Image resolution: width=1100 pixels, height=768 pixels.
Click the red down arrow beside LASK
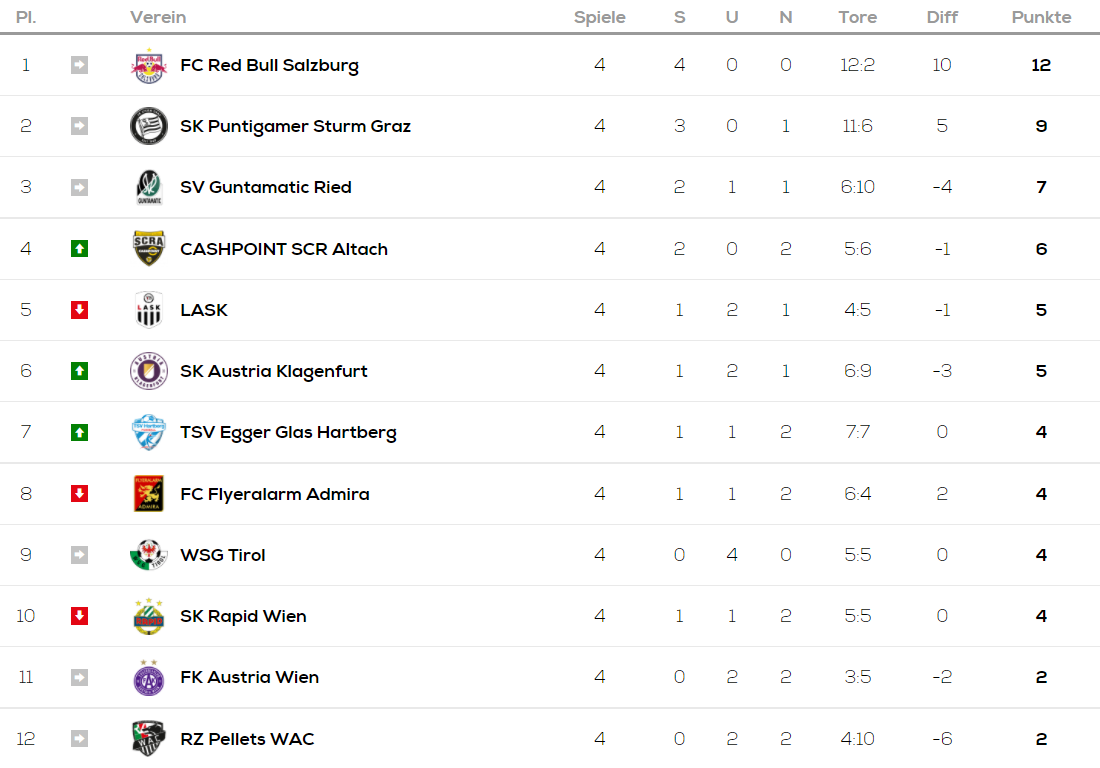[79, 309]
